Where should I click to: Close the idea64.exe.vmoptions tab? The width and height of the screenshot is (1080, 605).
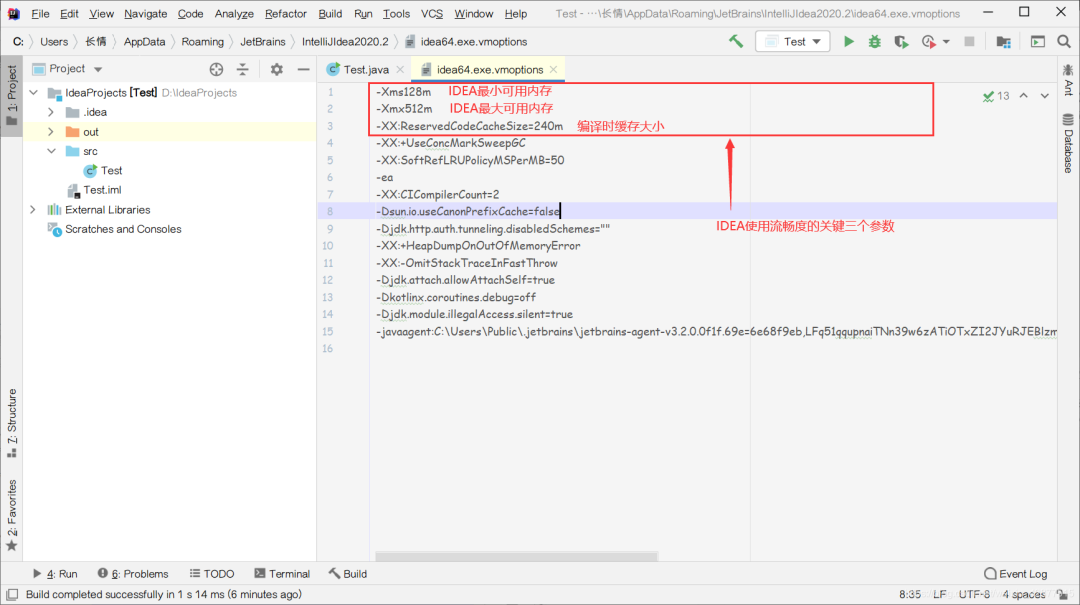point(553,70)
